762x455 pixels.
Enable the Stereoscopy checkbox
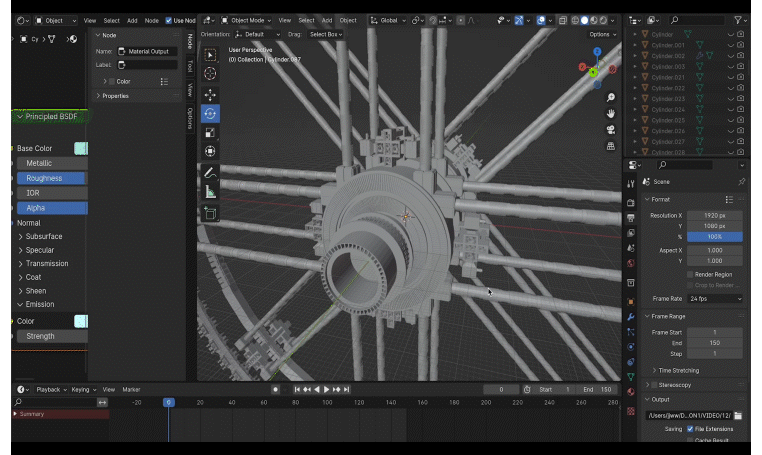654,385
